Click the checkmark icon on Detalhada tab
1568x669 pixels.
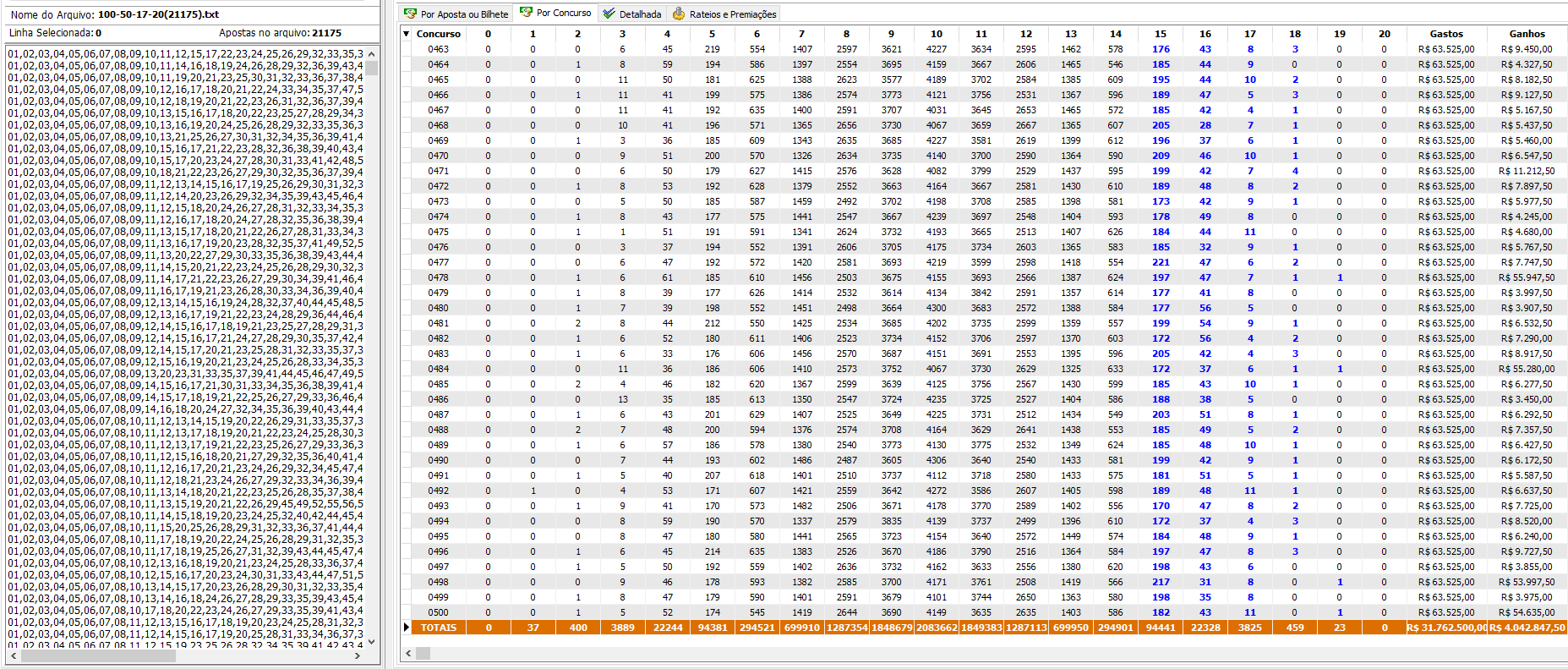[609, 14]
